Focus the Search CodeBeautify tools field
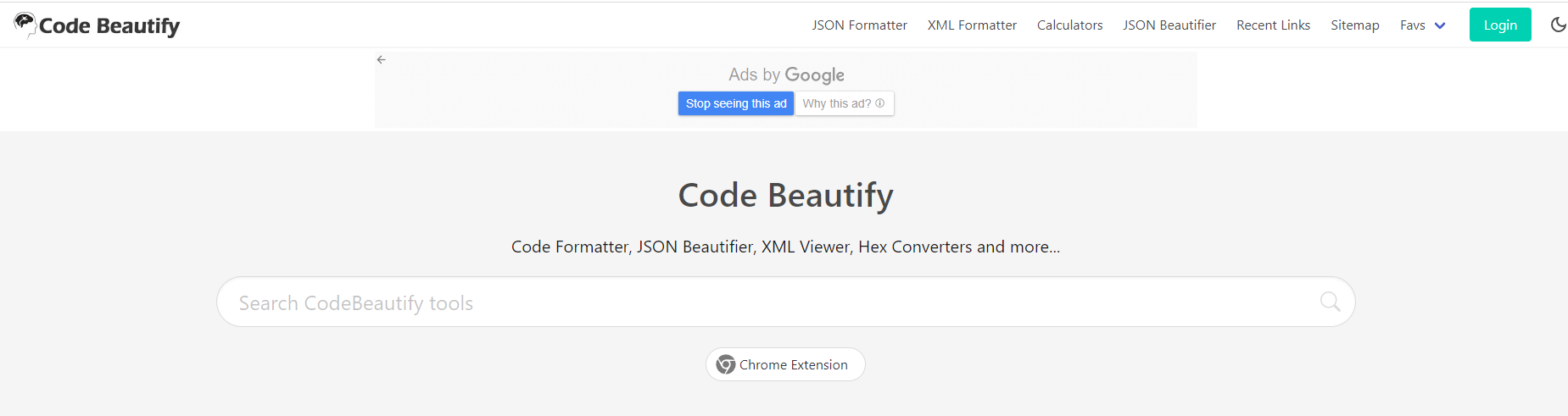Viewport: 1568px width, 416px height. pyautogui.click(x=785, y=302)
